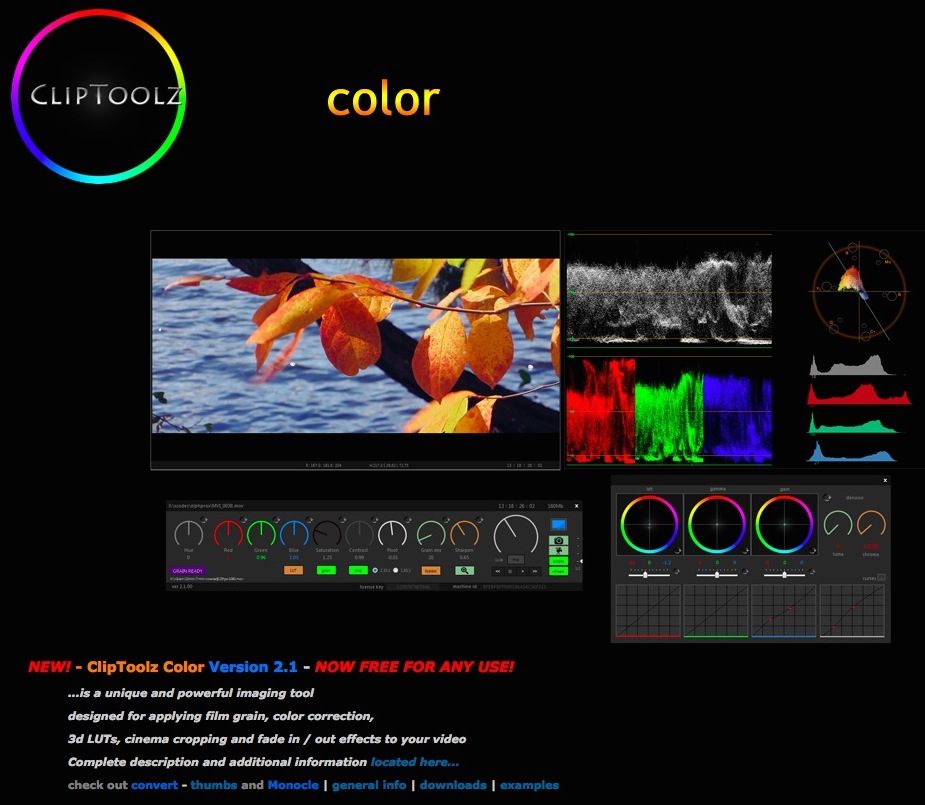The image size is (925, 805).
Task: Toggle the green scopes button
Action: point(558,560)
